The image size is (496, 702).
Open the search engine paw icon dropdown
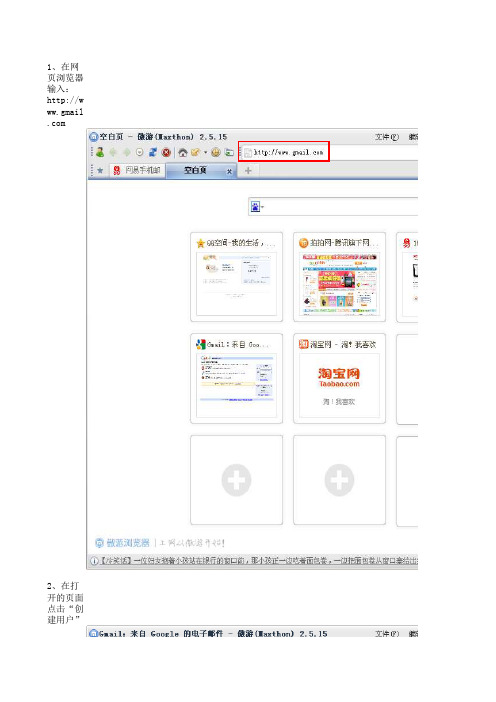[257, 206]
